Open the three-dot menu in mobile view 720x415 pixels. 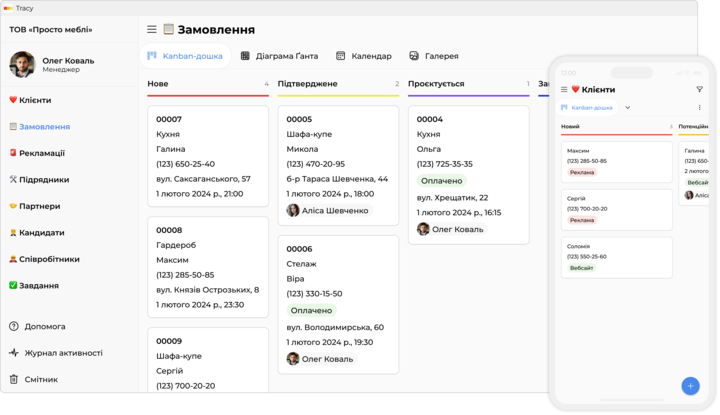699,108
